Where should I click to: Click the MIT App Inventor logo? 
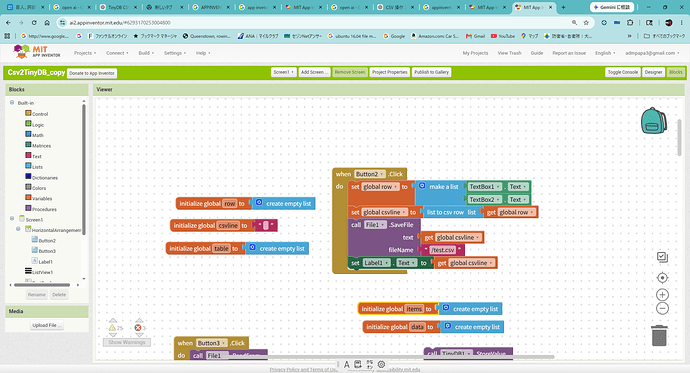[37, 51]
